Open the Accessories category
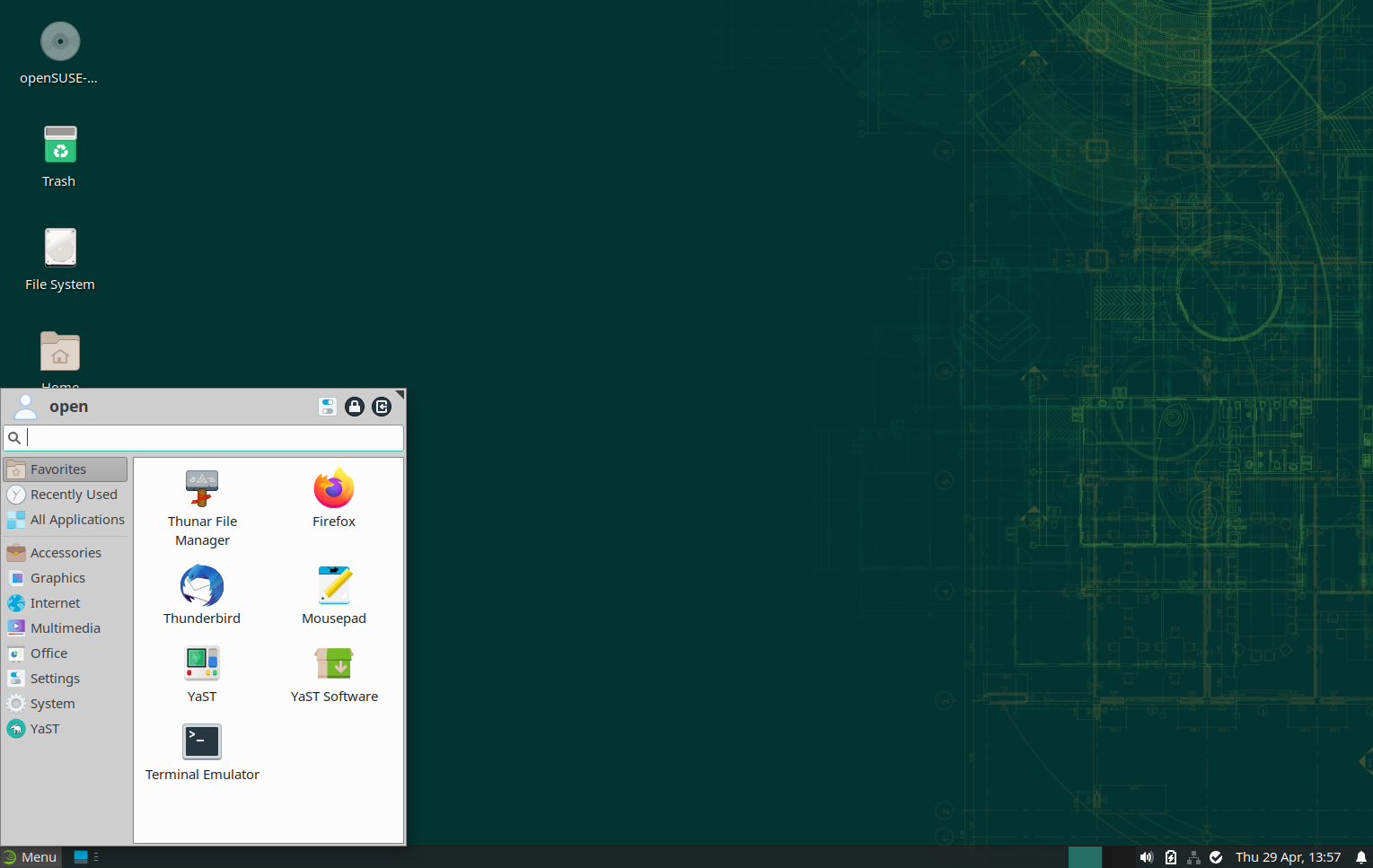The width and height of the screenshot is (1373, 868). point(65,553)
